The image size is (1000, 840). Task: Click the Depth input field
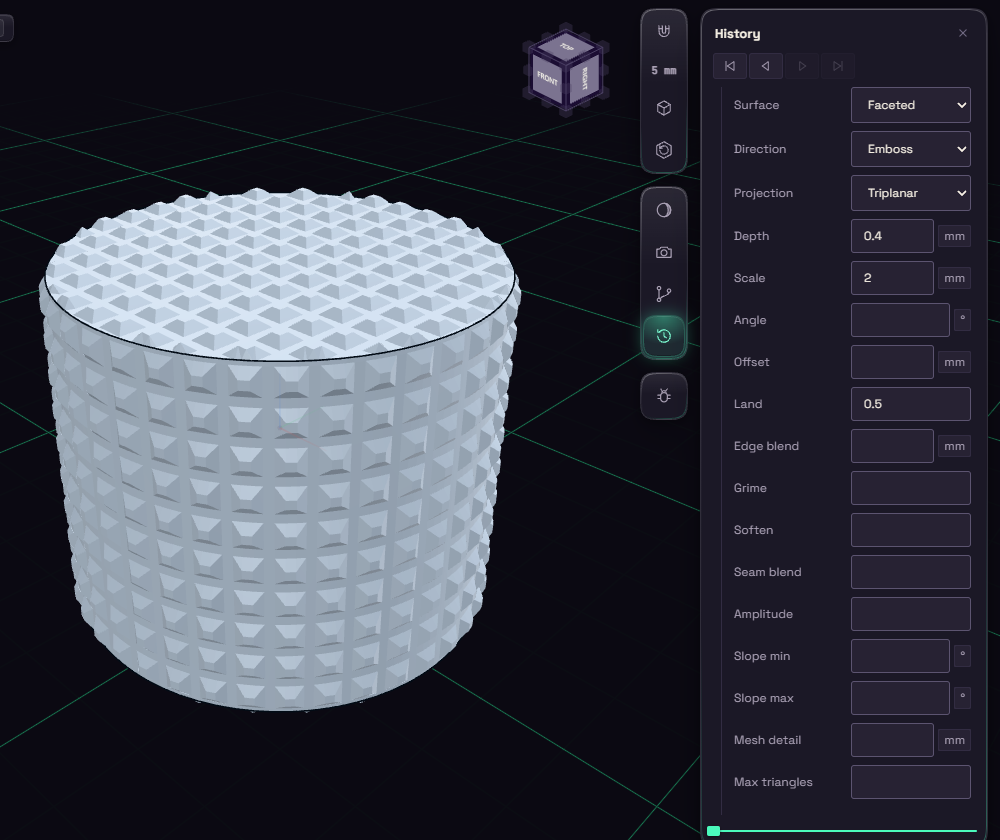click(892, 236)
